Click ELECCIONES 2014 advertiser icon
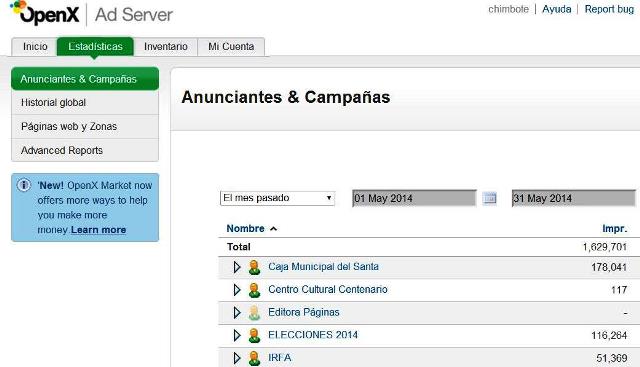Viewport: 640px width, 367px height. [254, 336]
